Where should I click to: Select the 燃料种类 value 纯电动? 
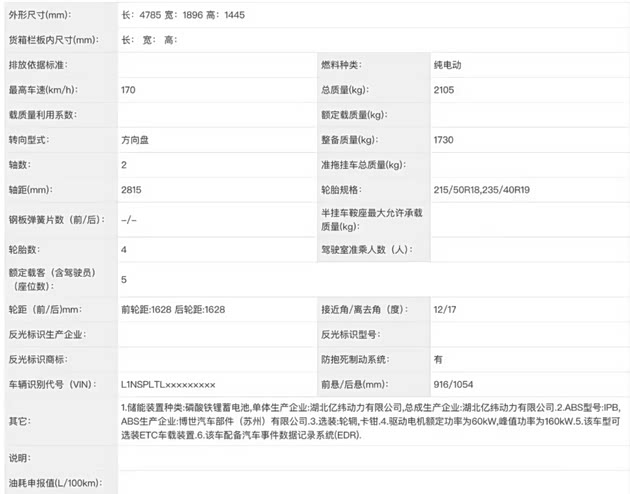[x=448, y=65]
